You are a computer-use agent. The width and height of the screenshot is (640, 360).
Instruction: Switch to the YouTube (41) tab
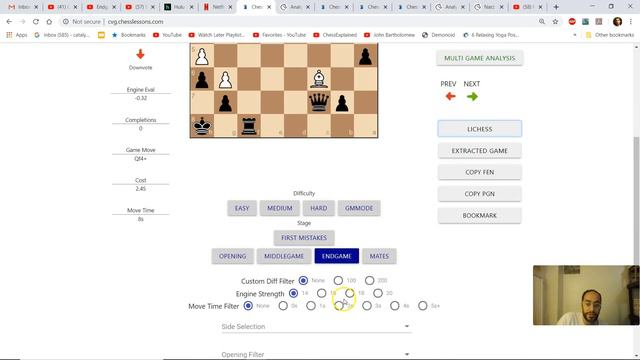[62, 7]
